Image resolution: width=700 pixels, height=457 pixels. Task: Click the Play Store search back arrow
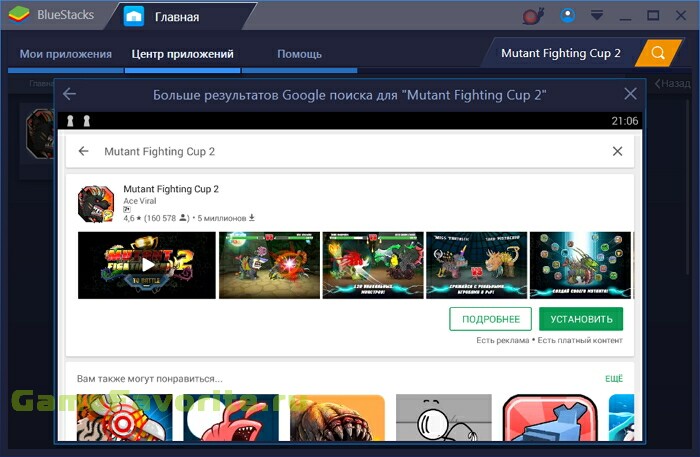(x=83, y=151)
